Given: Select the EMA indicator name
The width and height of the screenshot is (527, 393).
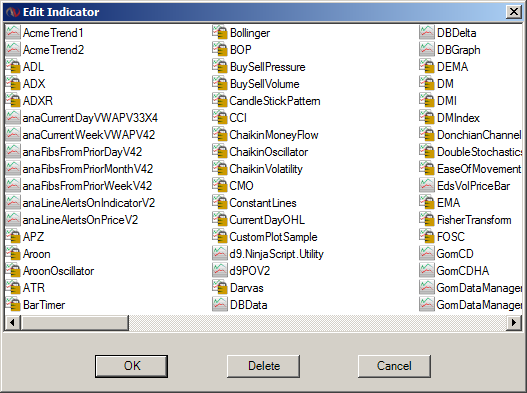Looking at the screenshot, I should click(448, 203).
